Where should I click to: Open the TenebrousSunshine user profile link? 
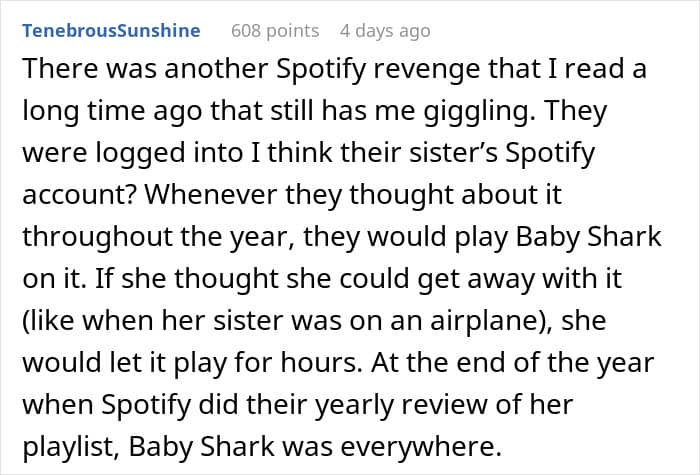coord(111,31)
